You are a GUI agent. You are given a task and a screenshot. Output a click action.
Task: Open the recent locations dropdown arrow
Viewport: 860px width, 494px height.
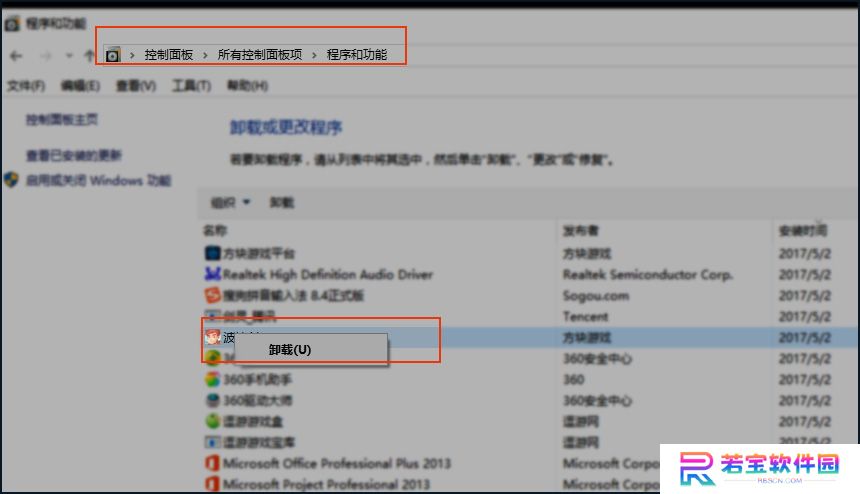pyautogui.click(x=69, y=55)
